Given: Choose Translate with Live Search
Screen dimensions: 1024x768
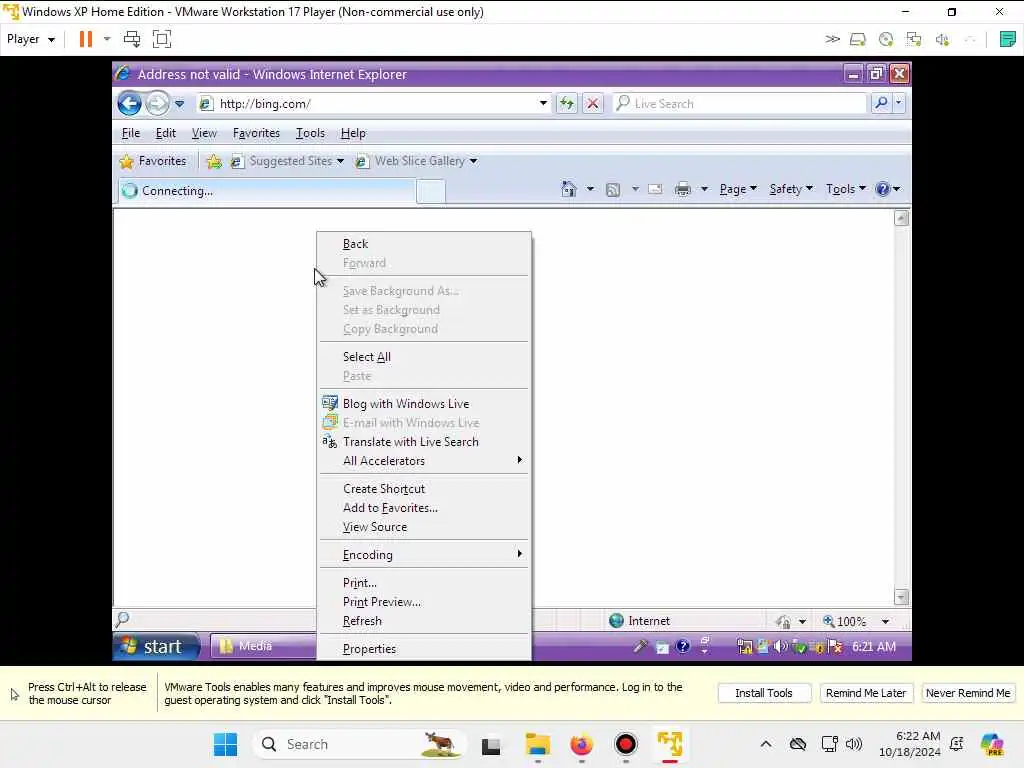Looking at the screenshot, I should point(424,441).
